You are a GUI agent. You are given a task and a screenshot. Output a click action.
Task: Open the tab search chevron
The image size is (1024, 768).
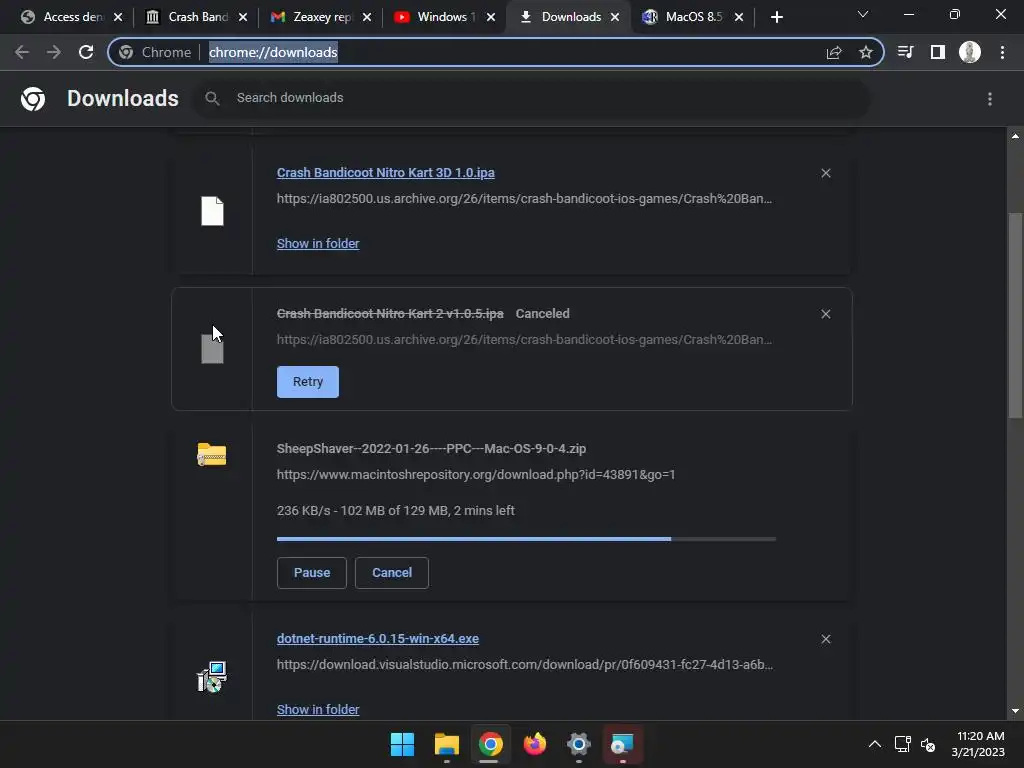click(863, 14)
